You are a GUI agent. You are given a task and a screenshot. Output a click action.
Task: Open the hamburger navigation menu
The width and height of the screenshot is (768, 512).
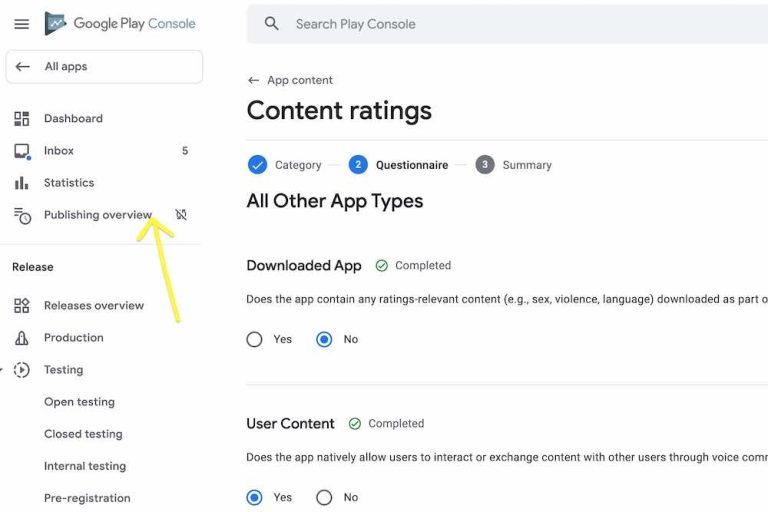click(22, 24)
